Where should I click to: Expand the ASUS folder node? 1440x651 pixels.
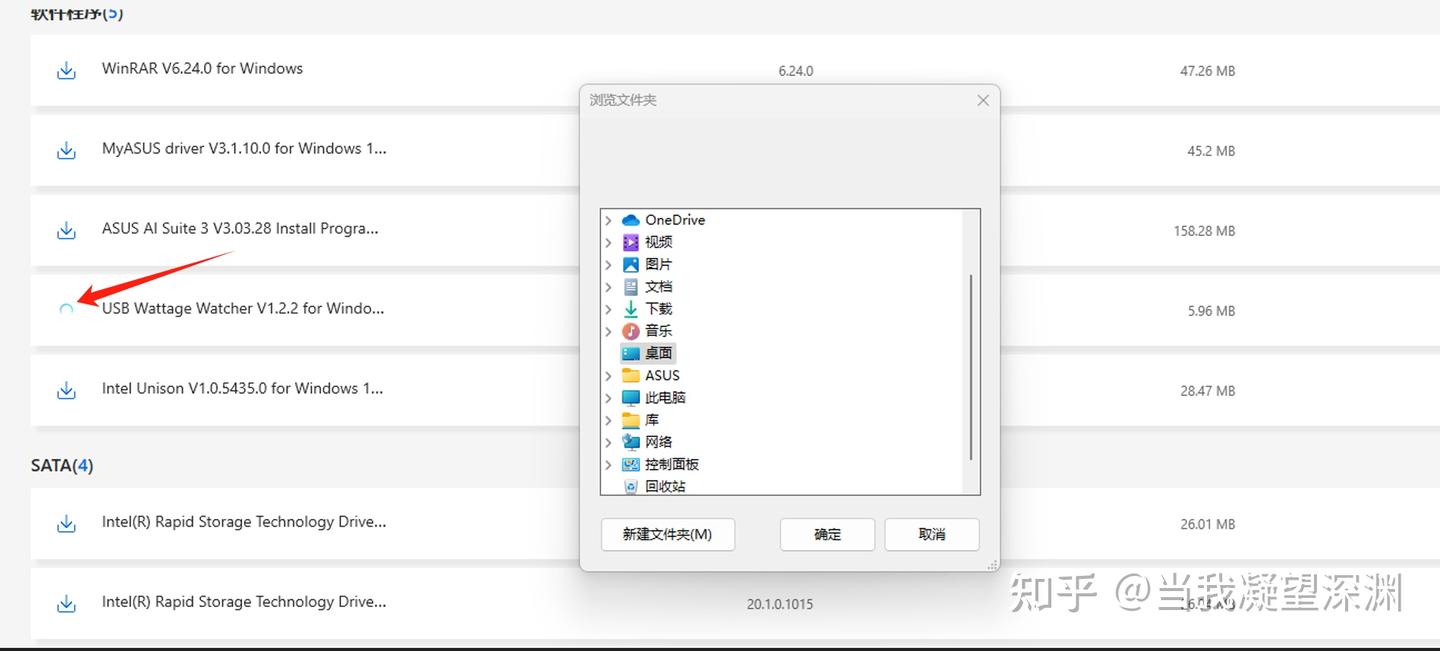[x=608, y=375]
